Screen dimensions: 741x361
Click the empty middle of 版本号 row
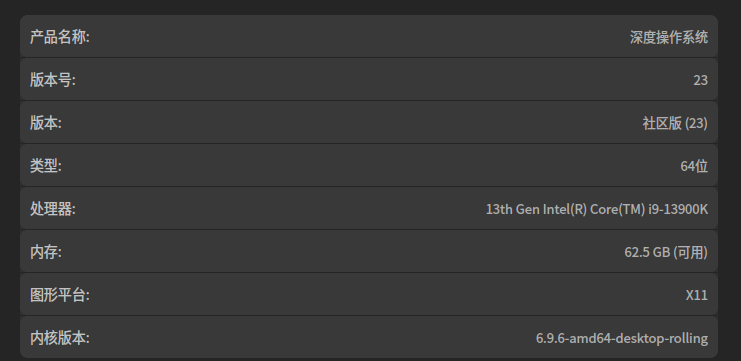coord(369,80)
